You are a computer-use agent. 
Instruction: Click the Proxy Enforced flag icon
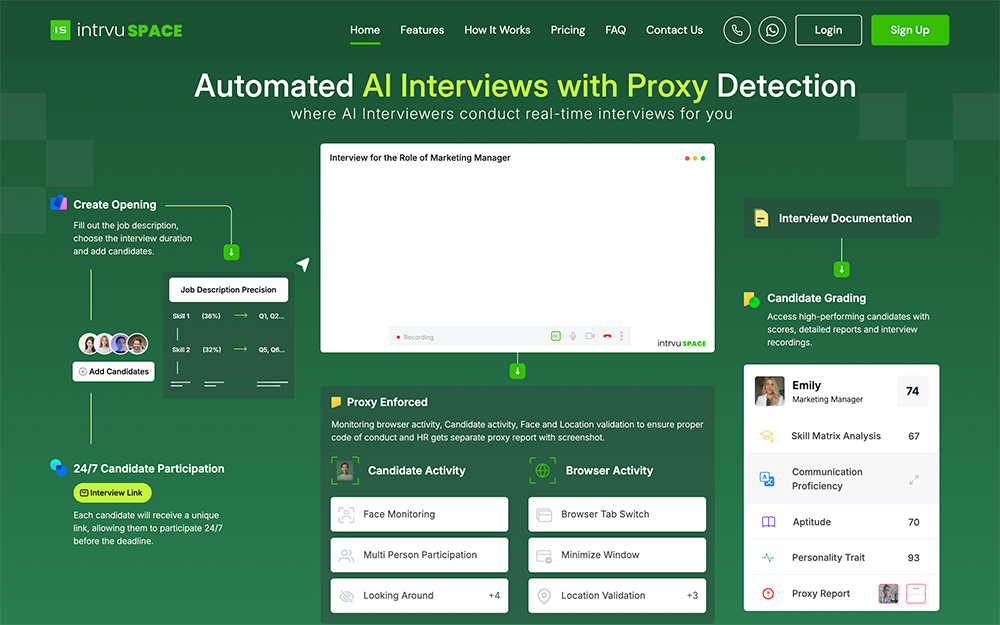(335, 402)
